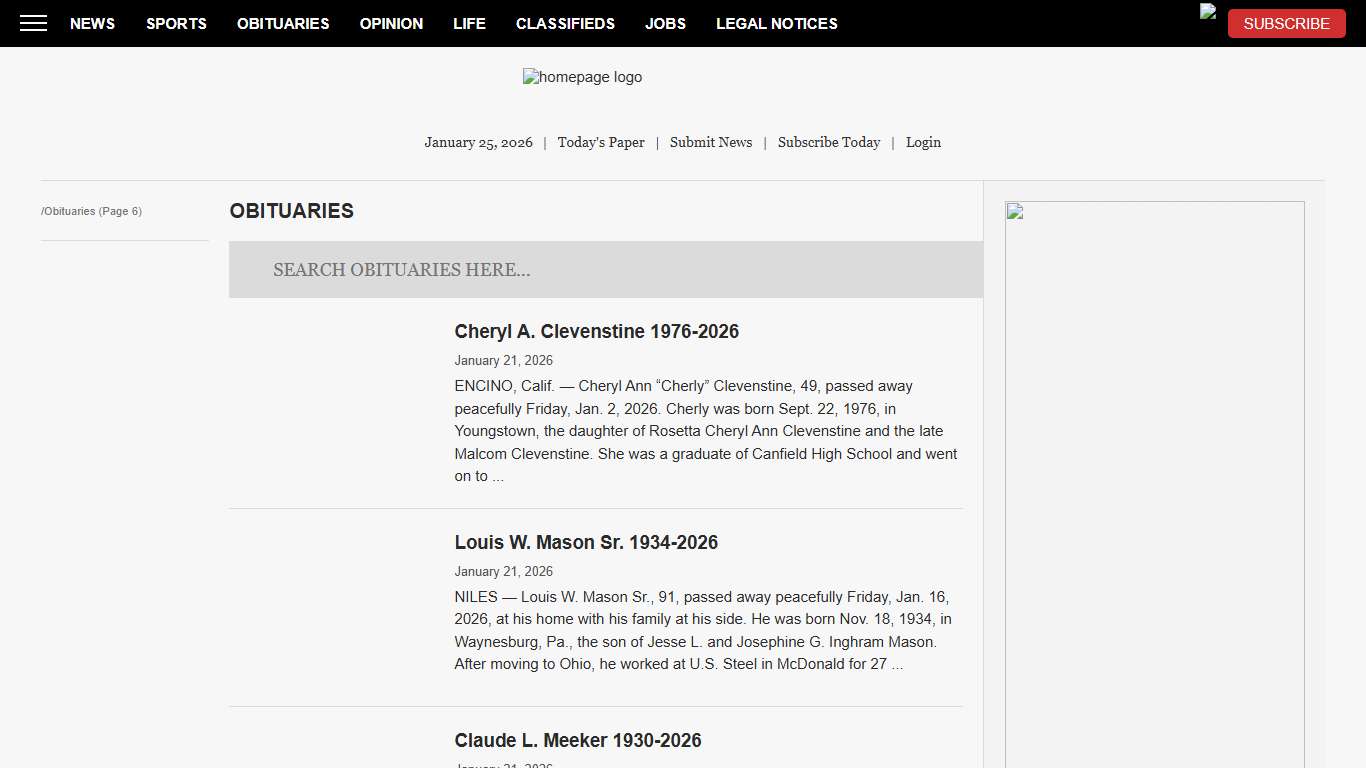Click the Login link
The image size is (1366, 768).
923,142
